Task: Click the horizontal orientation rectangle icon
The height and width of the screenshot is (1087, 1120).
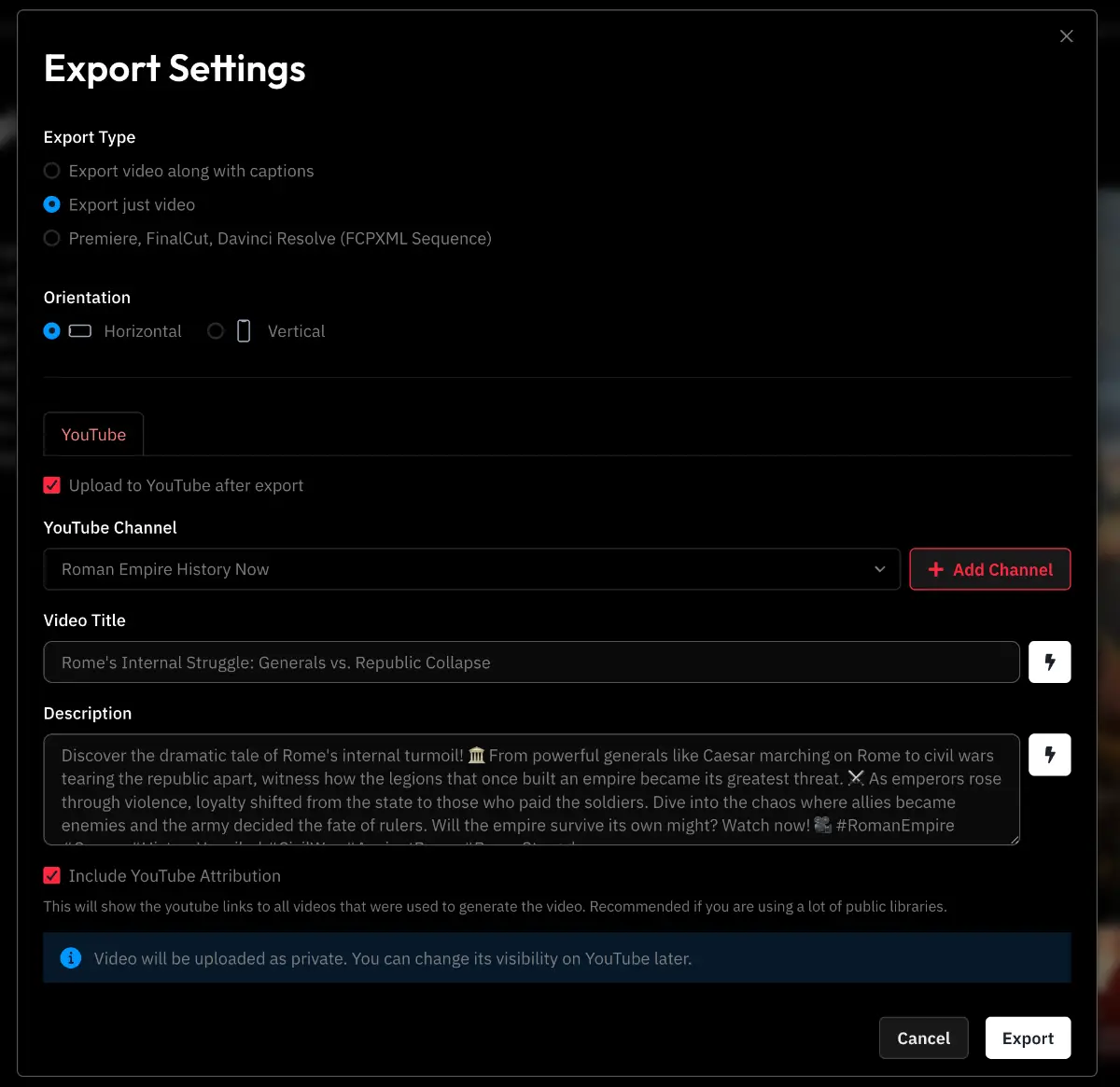Action: pyautogui.click(x=80, y=331)
